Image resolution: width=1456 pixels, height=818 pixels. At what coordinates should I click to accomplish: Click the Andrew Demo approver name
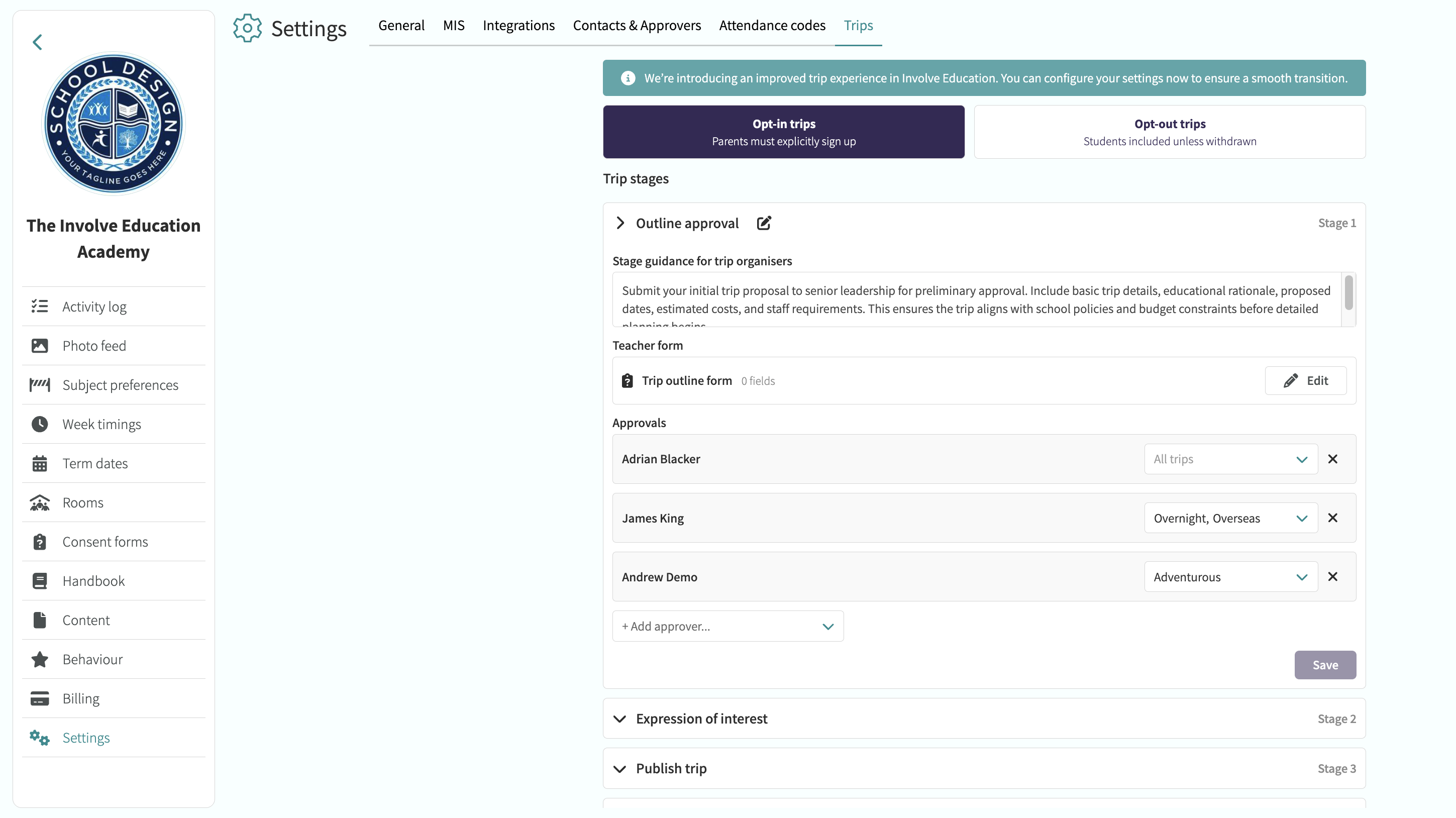660,577
